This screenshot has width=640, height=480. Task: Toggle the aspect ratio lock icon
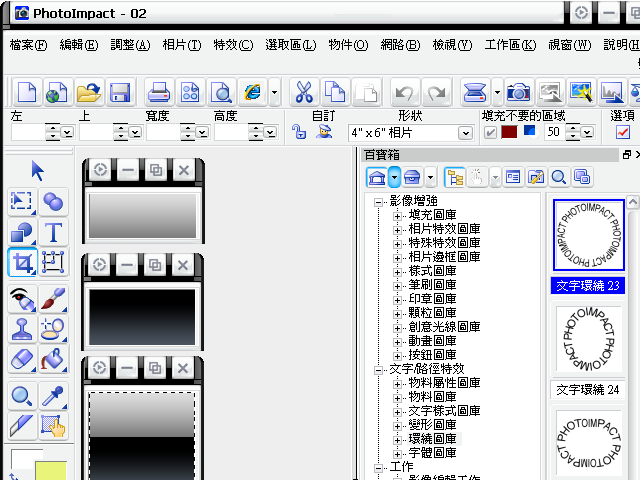[299, 132]
